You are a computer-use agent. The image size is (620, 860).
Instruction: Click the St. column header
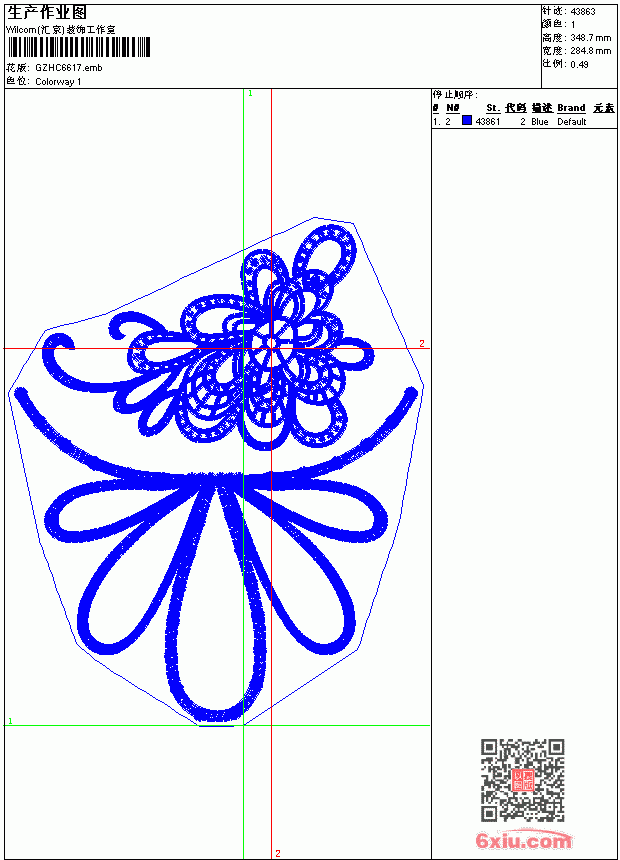point(493,108)
